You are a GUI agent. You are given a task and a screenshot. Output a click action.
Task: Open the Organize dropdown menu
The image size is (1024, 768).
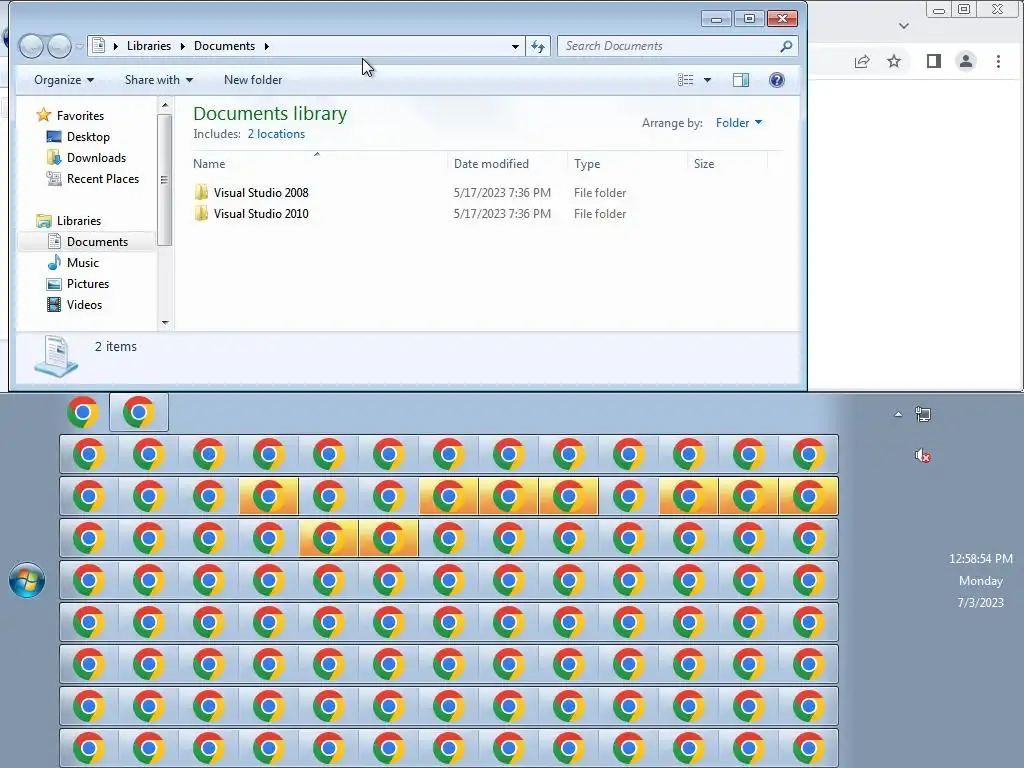click(64, 80)
